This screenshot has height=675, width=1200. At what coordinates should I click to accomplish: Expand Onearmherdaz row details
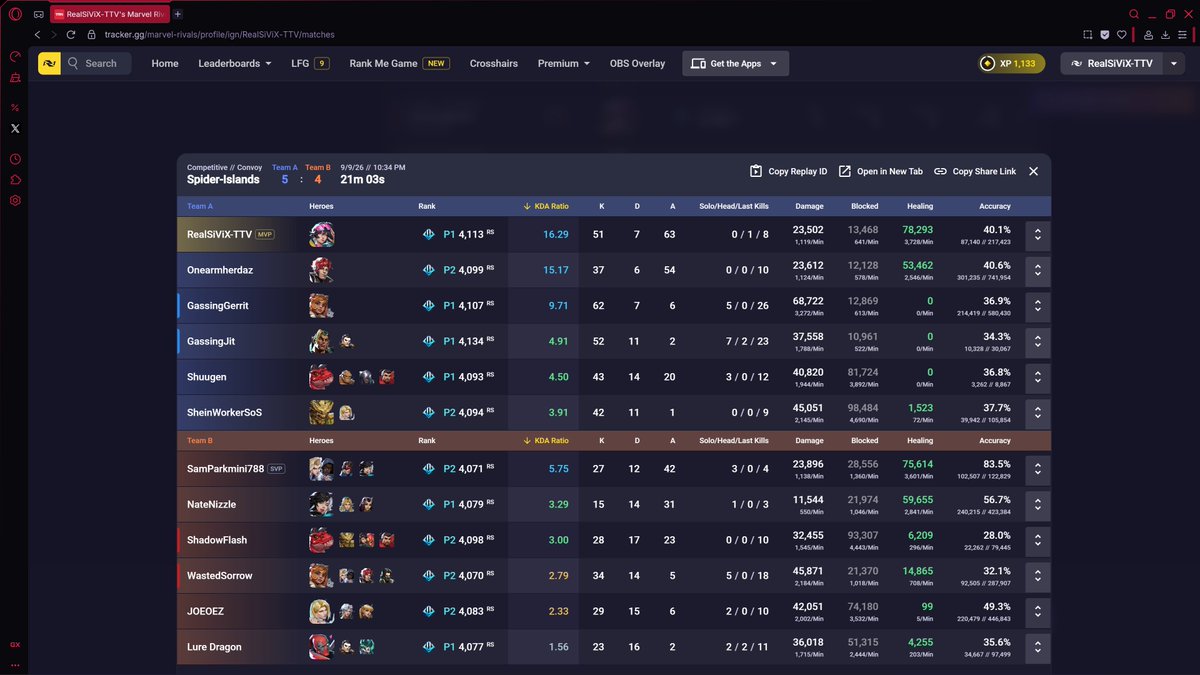click(x=1038, y=270)
